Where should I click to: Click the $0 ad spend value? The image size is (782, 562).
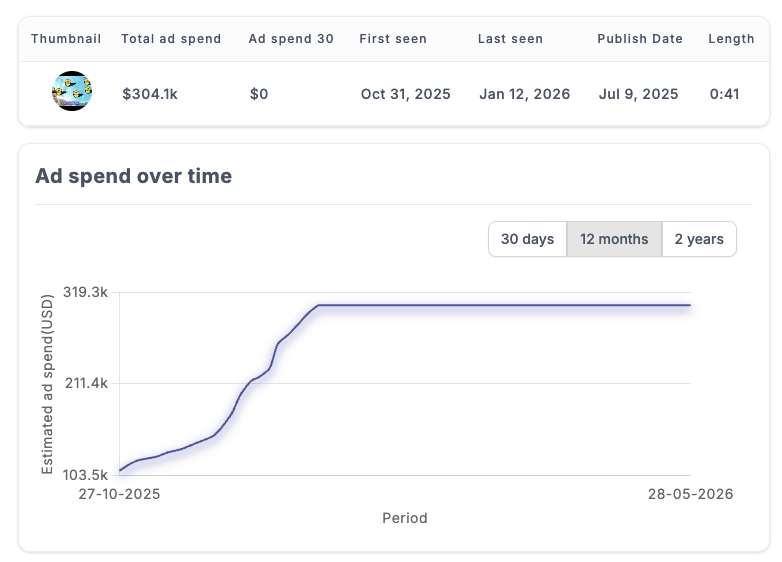click(259, 94)
